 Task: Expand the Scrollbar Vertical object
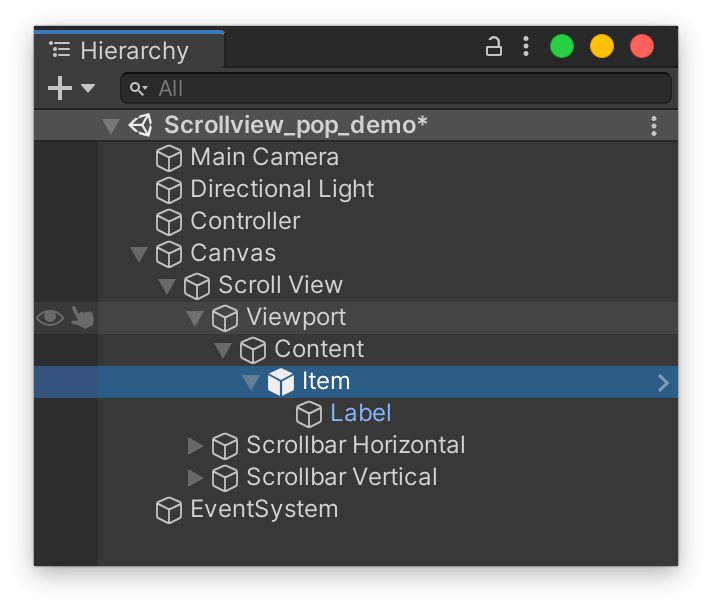tap(195, 478)
